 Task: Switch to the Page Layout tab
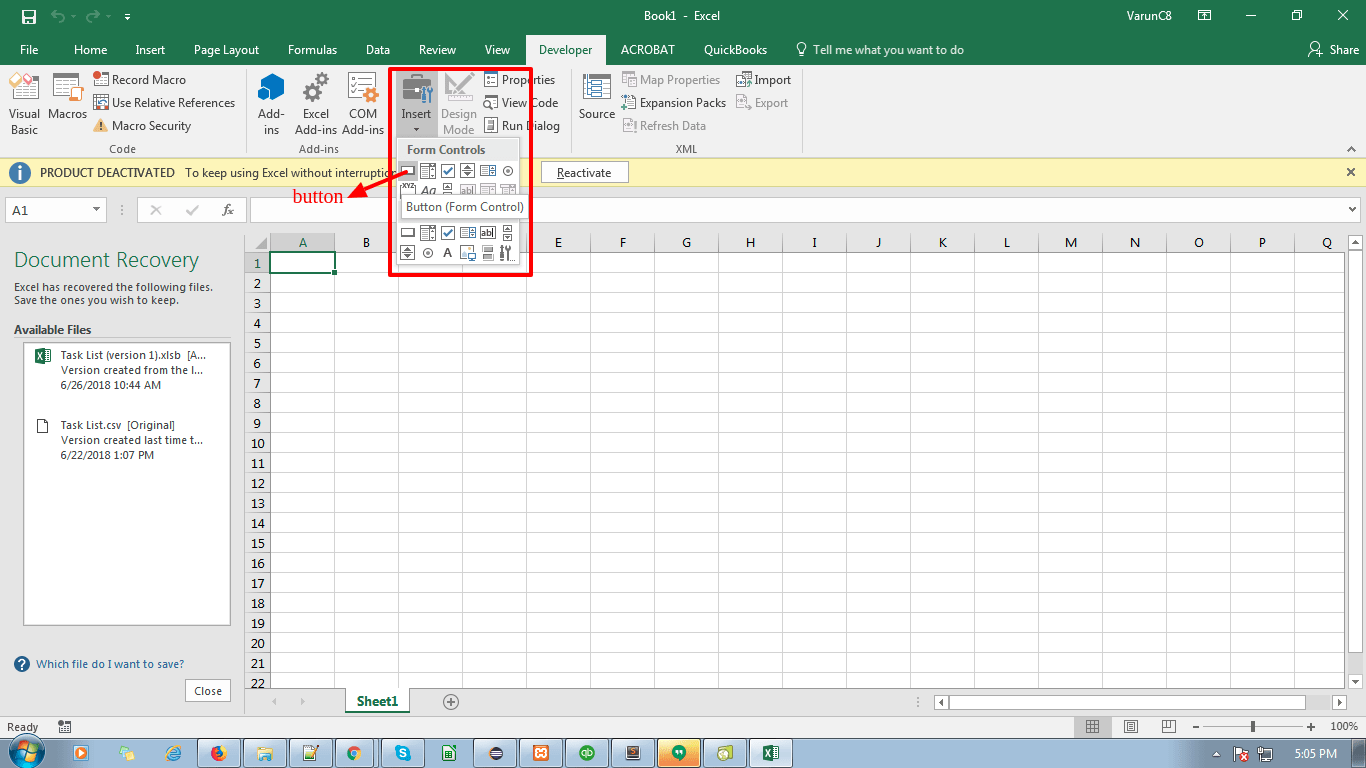pos(226,50)
